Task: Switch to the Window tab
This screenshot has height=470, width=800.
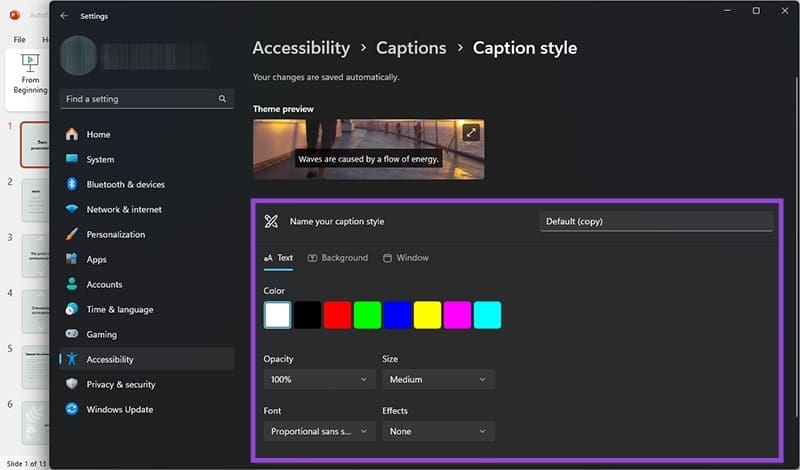Action: 406,258
